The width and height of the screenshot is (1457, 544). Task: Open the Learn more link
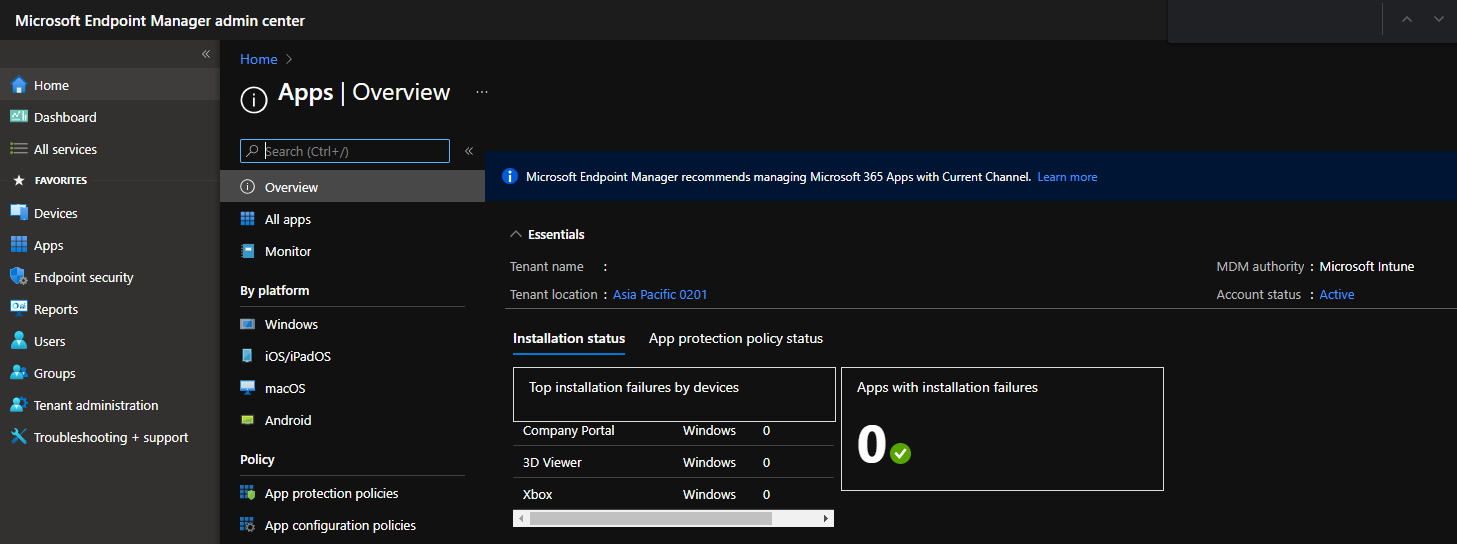1067,177
